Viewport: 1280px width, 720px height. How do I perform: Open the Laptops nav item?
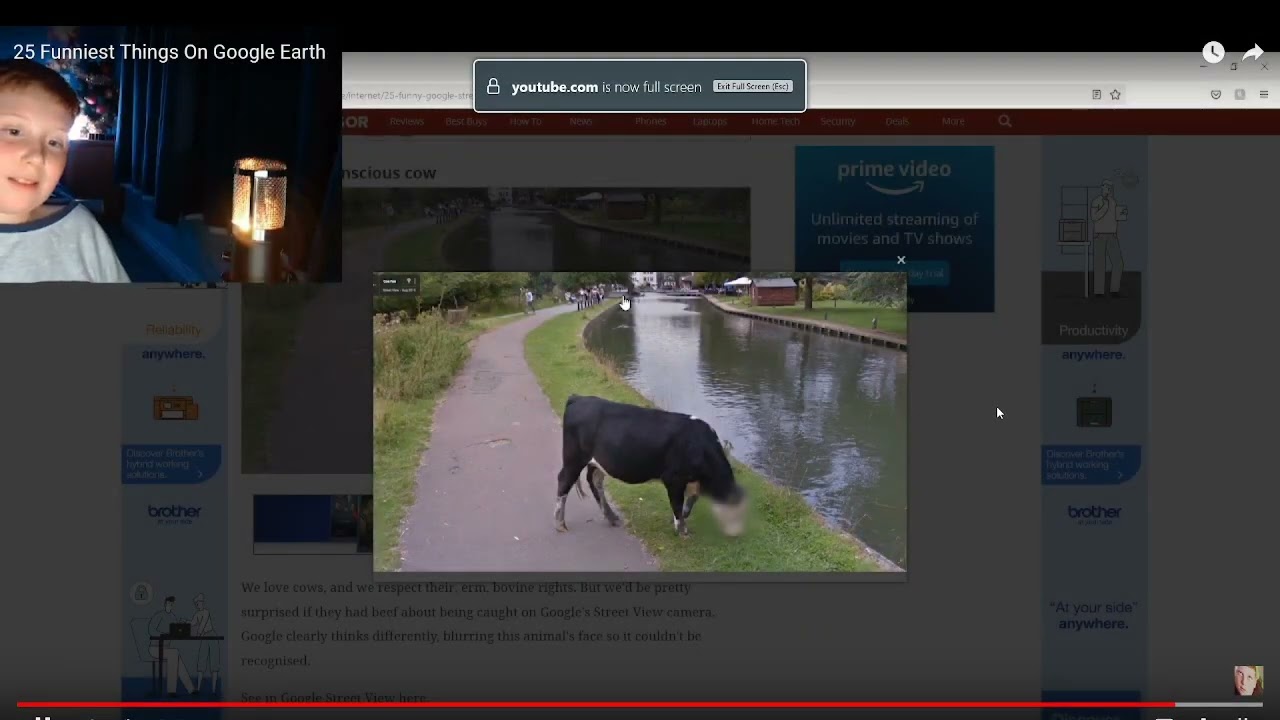tap(710, 121)
